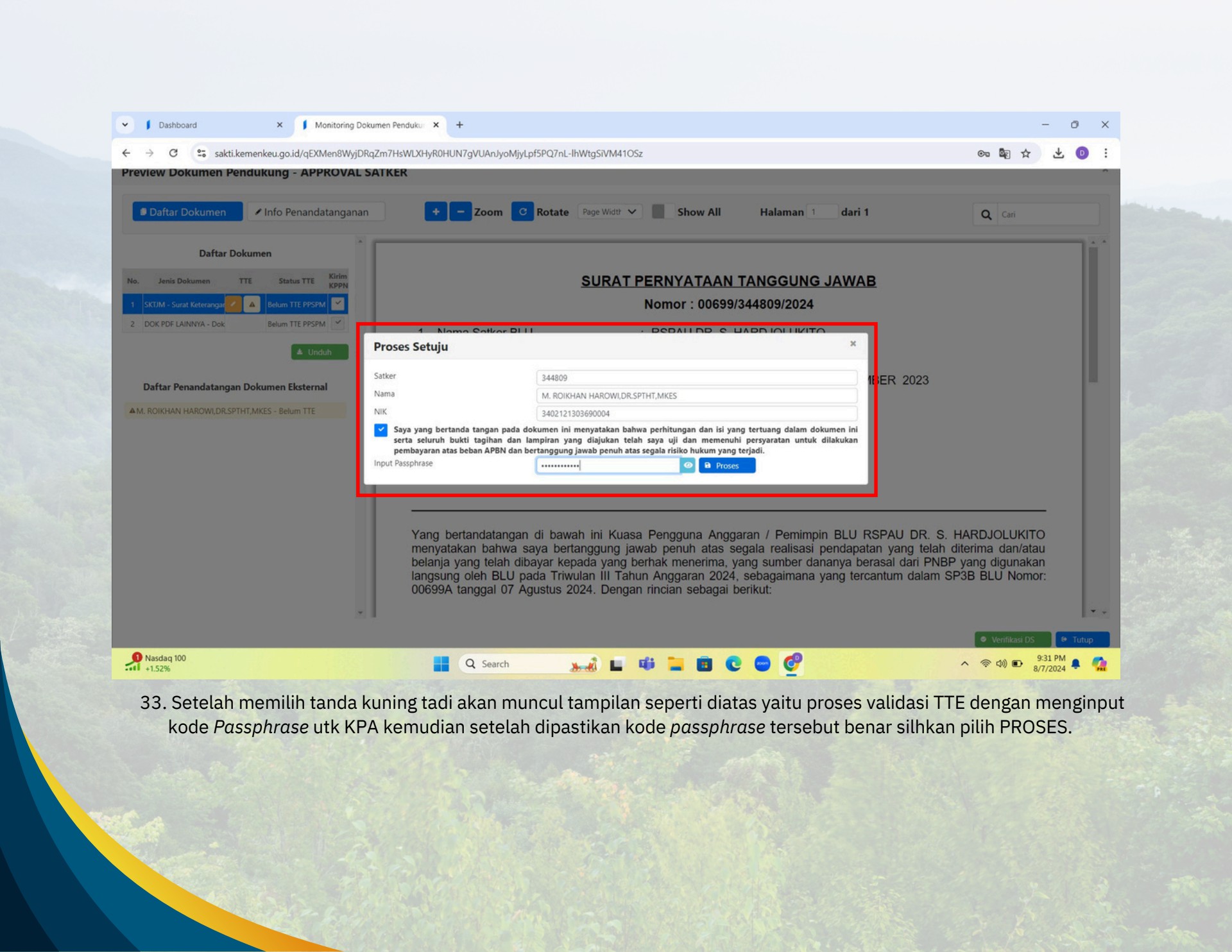This screenshot has width=1232, height=952.
Task: Click the Zoom in plus icon
Action: [x=437, y=212]
